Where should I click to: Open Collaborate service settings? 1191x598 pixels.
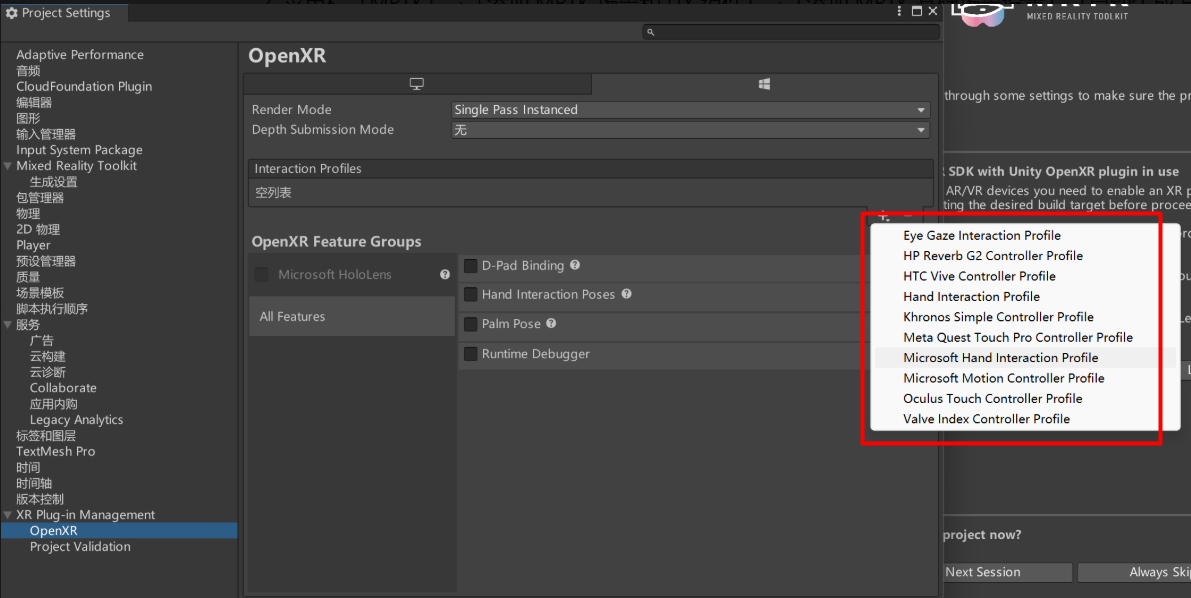(x=63, y=388)
